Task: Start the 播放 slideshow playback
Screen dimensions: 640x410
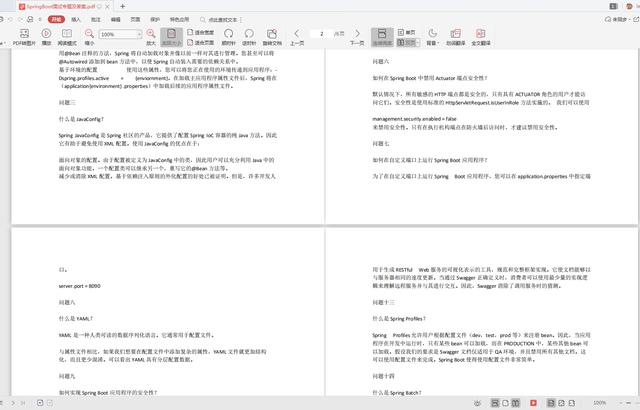Action: click(46, 37)
